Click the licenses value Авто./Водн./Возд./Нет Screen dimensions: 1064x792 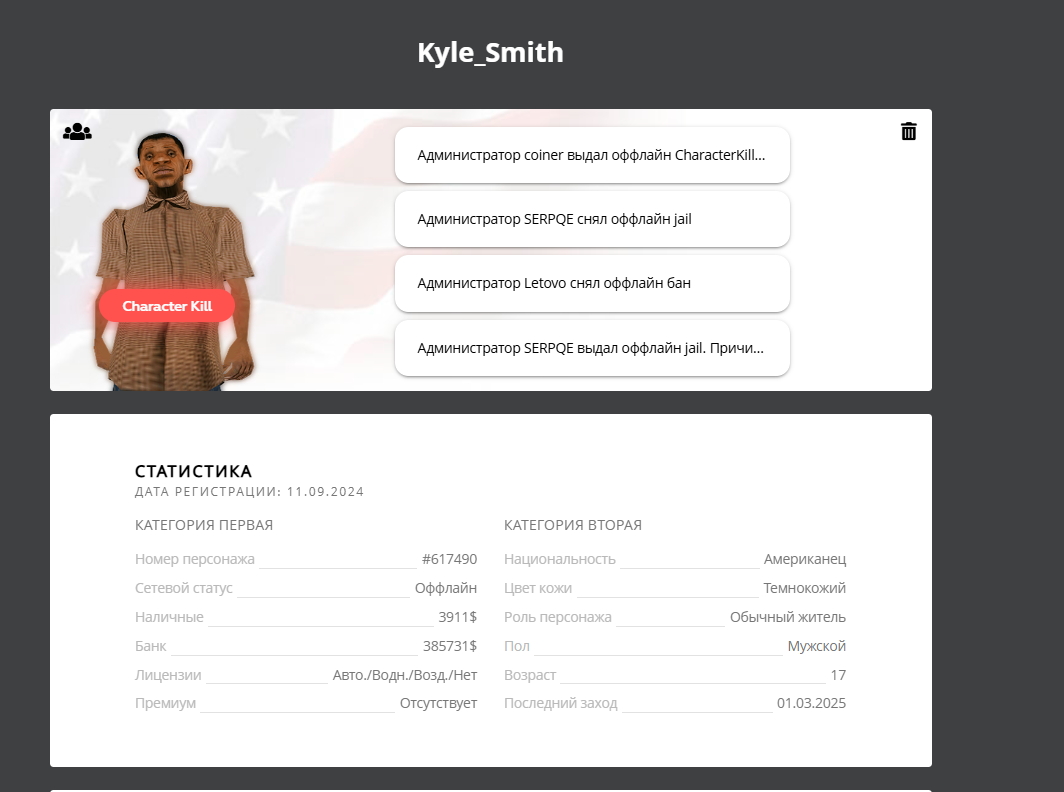404,675
